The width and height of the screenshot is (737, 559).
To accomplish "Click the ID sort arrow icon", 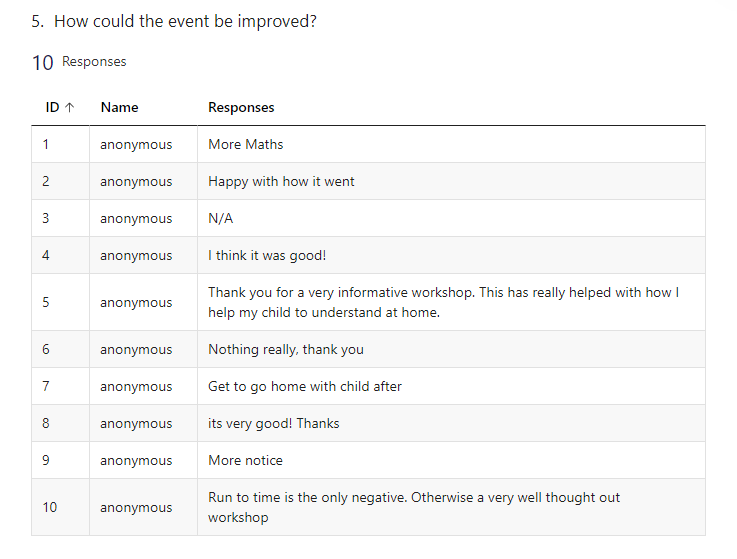I will tap(70, 108).
